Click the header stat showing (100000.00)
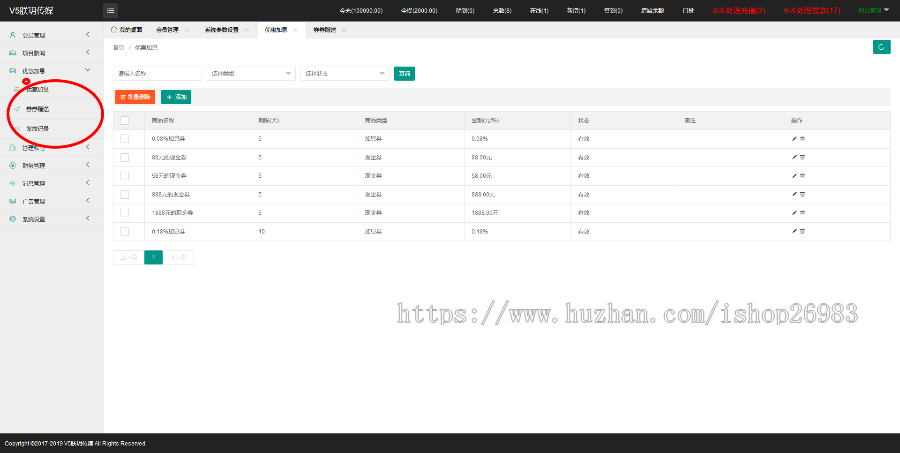This screenshot has height=453, width=900. pyautogui.click(x=360, y=11)
